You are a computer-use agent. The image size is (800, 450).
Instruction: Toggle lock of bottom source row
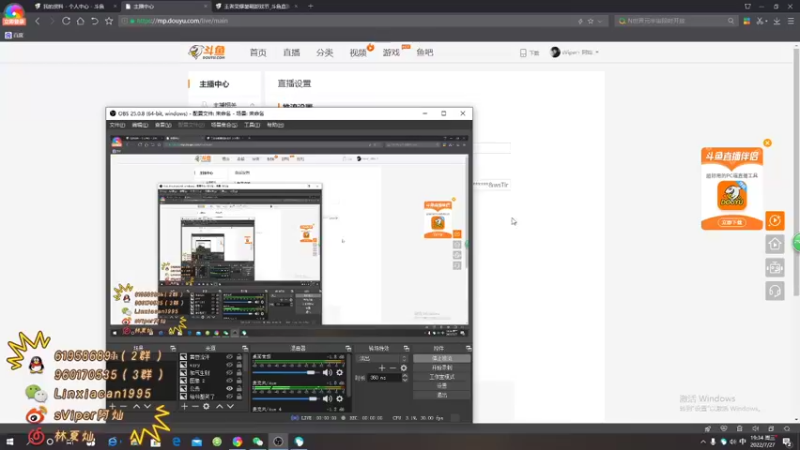pos(239,396)
